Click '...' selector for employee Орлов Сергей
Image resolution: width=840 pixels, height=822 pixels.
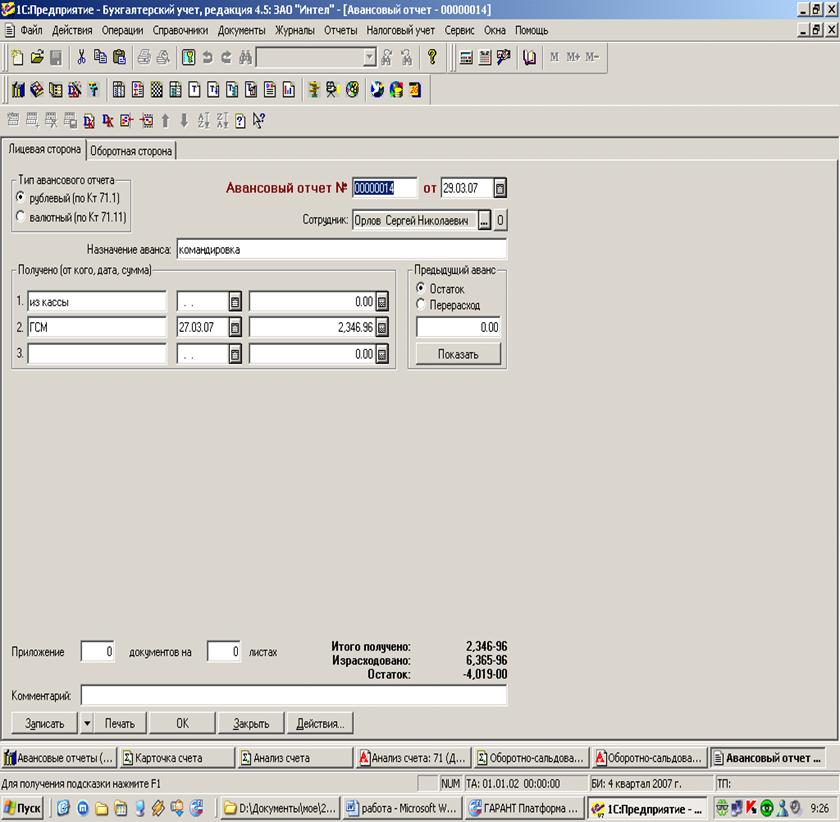484,220
